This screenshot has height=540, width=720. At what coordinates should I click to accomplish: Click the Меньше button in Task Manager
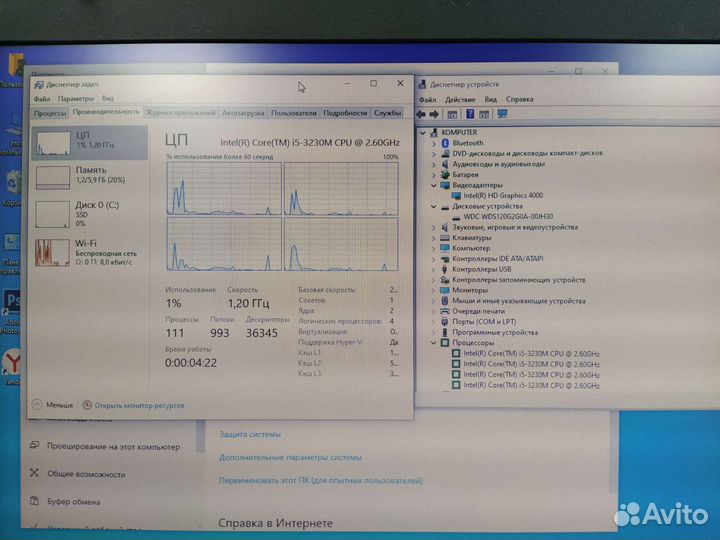pos(53,405)
